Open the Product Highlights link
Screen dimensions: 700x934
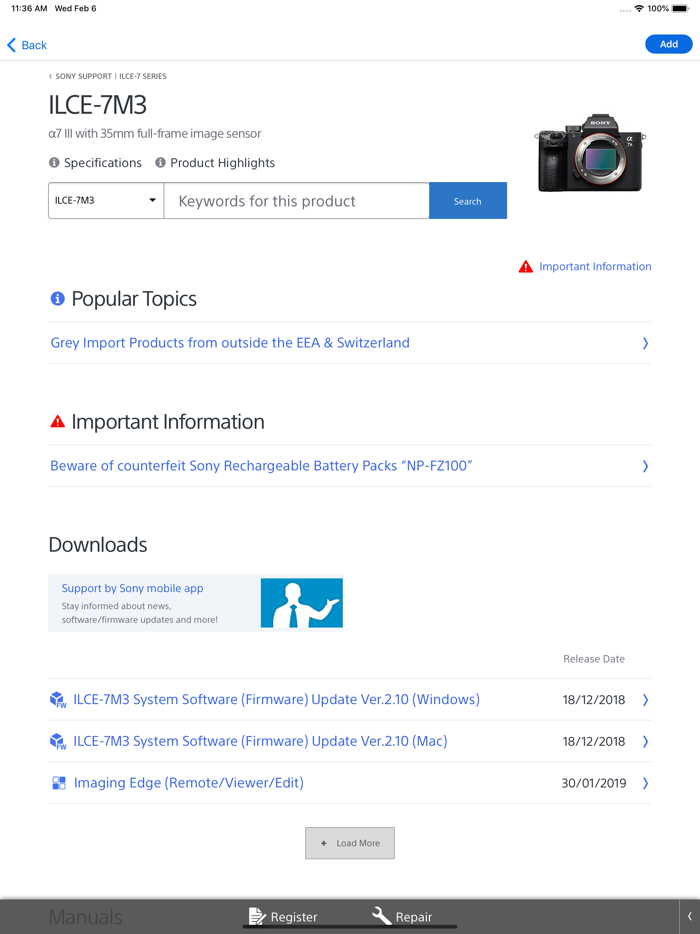(222, 163)
